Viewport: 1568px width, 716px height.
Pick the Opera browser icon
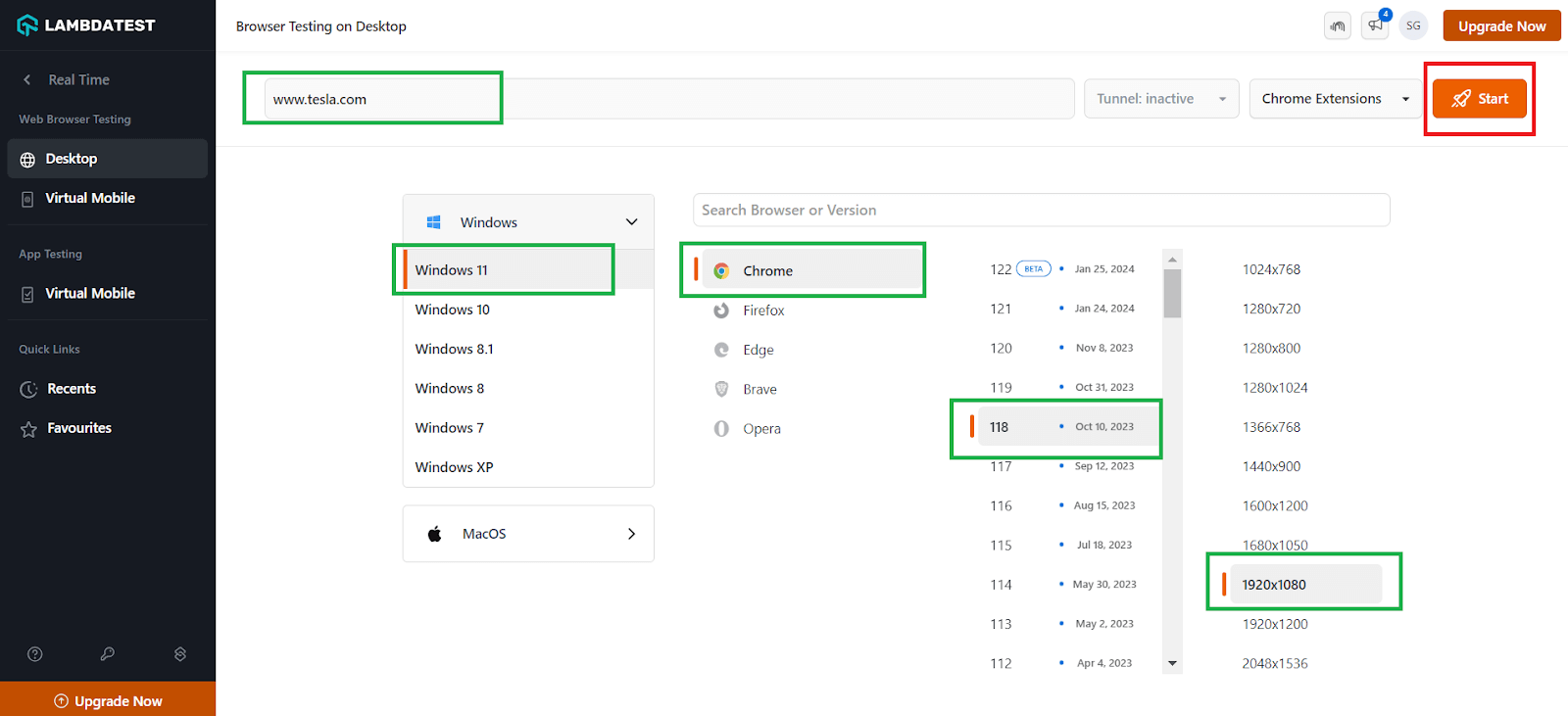[721, 429]
